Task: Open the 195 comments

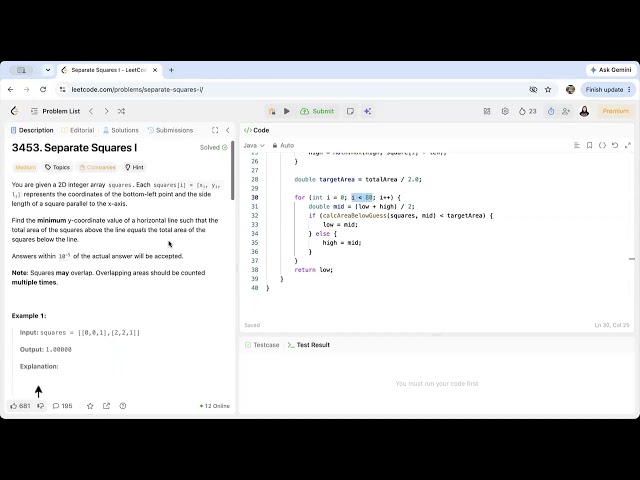Action: click(x=62, y=406)
